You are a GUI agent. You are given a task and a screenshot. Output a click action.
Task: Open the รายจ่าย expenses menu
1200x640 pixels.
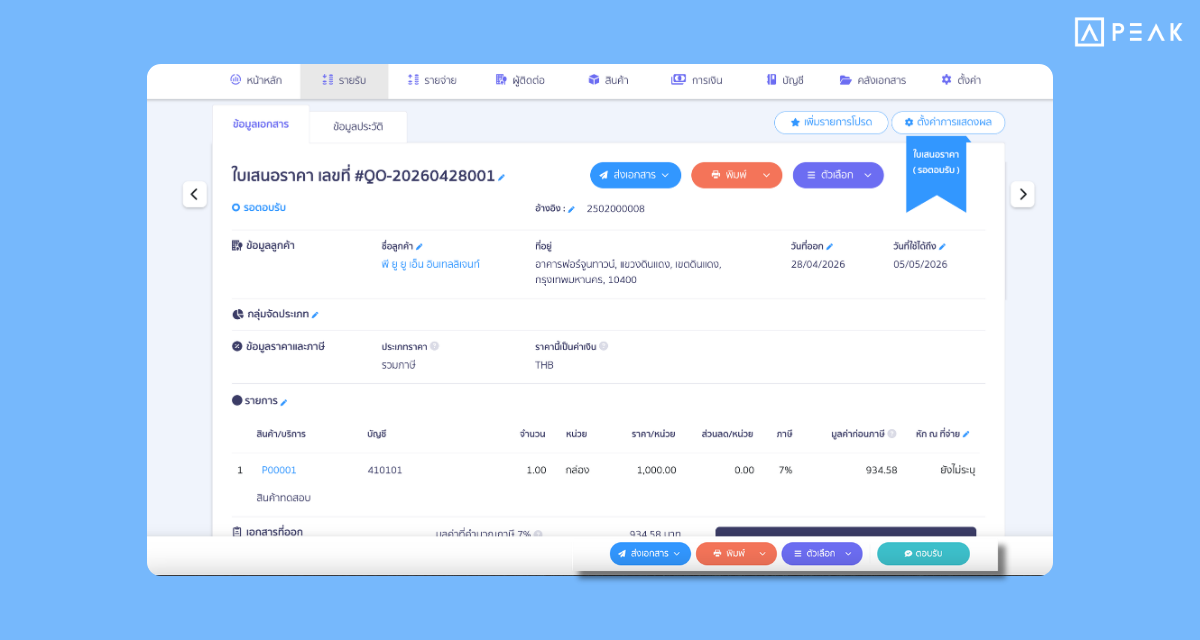click(x=432, y=80)
